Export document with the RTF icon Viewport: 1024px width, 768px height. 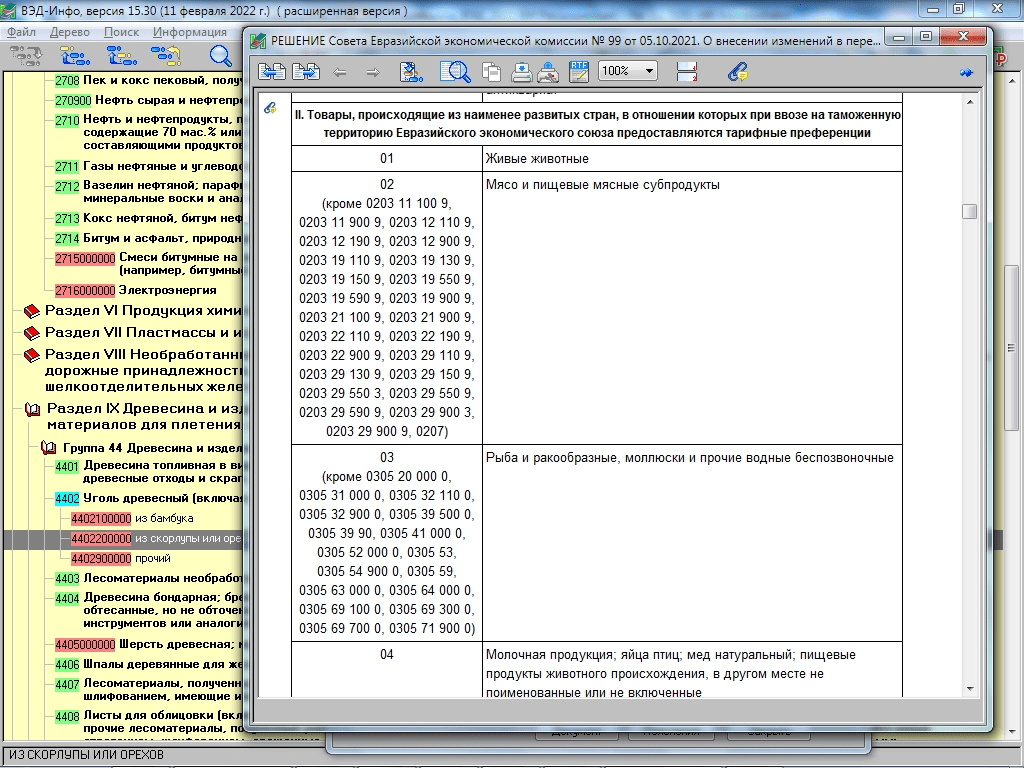579,71
